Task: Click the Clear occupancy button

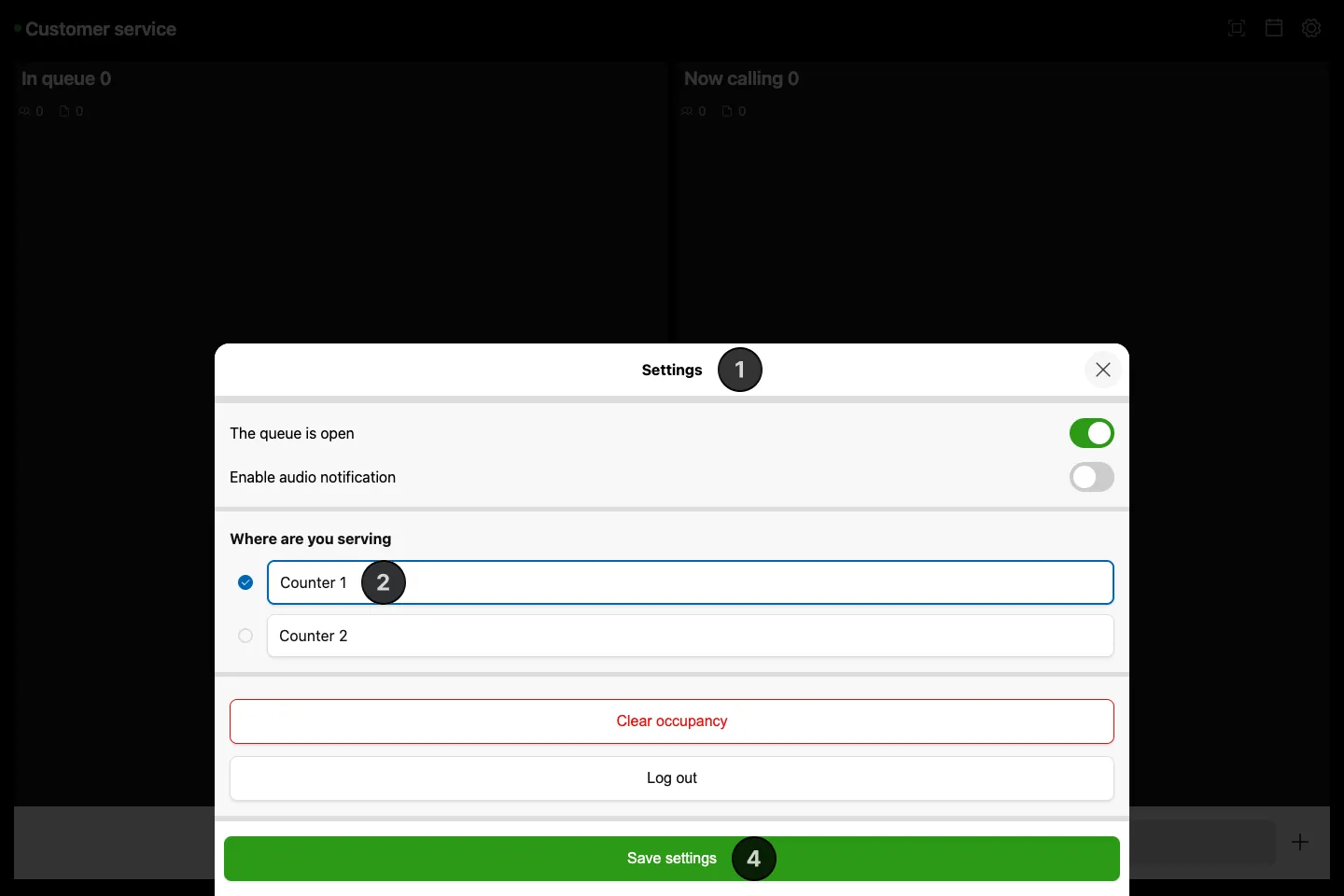Action: [672, 721]
